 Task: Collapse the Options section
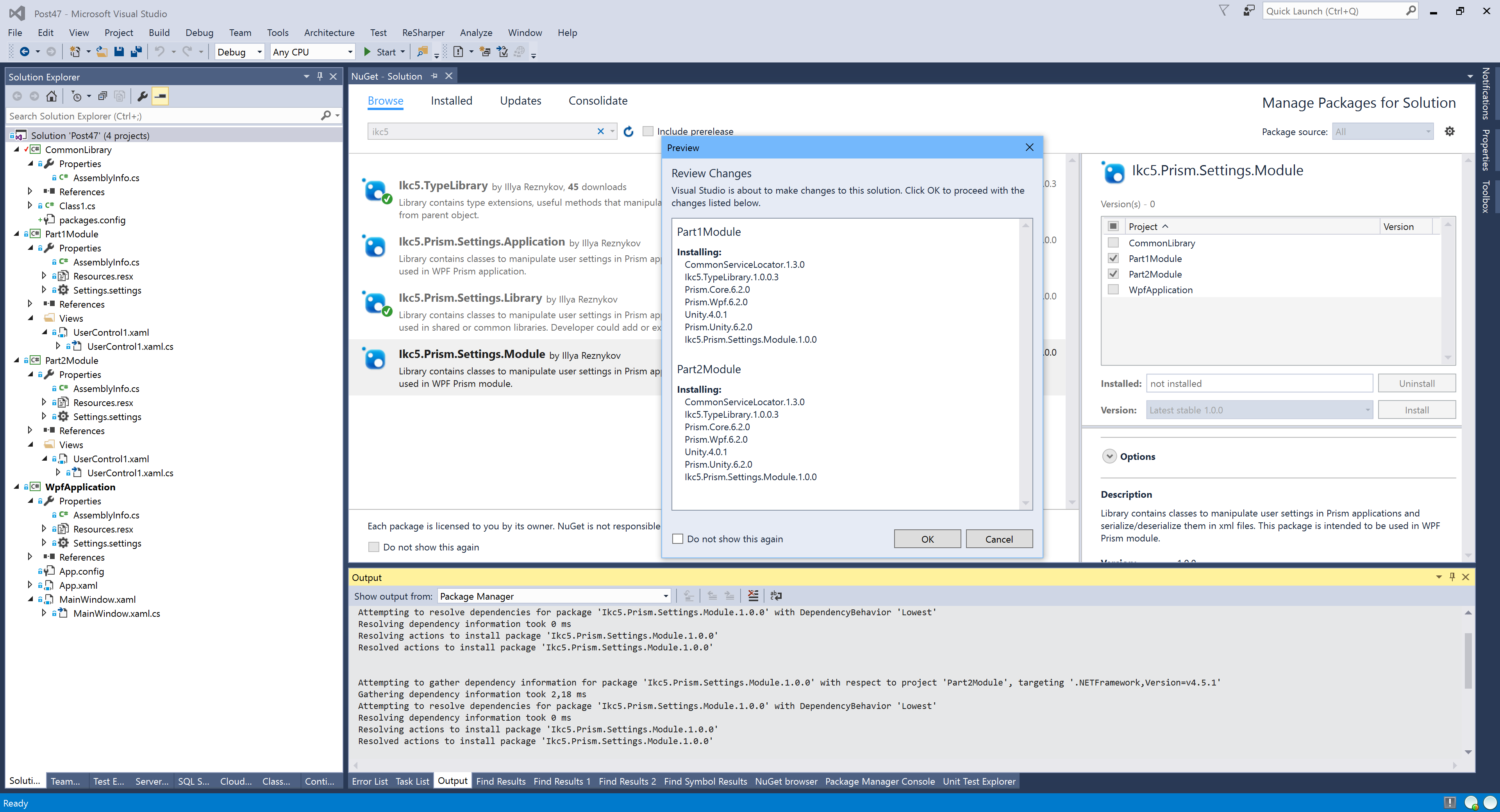click(1109, 456)
